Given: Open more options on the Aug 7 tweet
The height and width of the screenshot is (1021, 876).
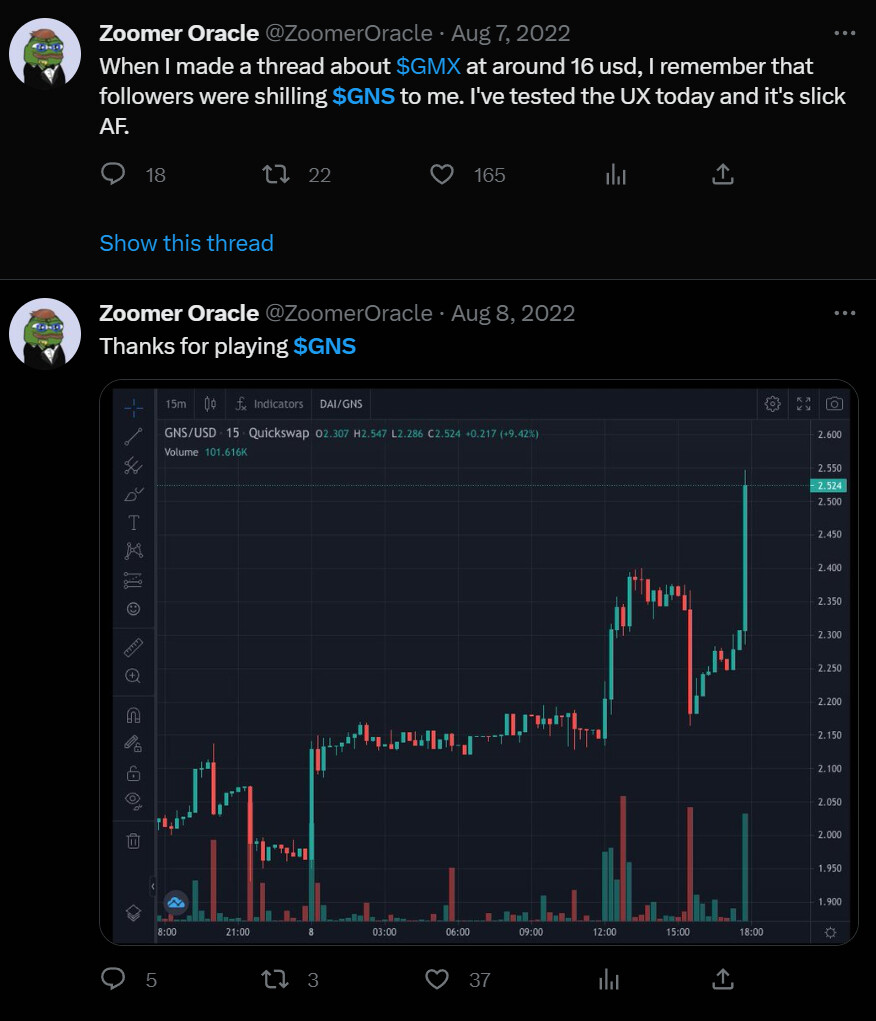Looking at the screenshot, I should [x=845, y=33].
